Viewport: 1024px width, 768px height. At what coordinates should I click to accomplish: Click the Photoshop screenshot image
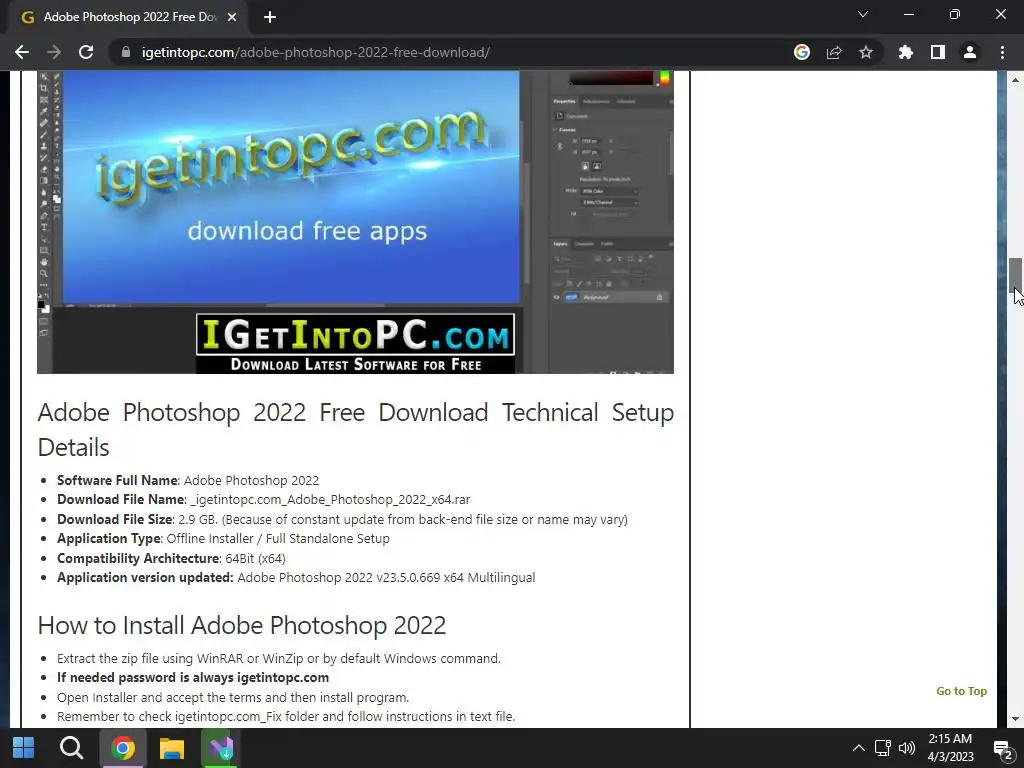pyautogui.click(x=355, y=222)
